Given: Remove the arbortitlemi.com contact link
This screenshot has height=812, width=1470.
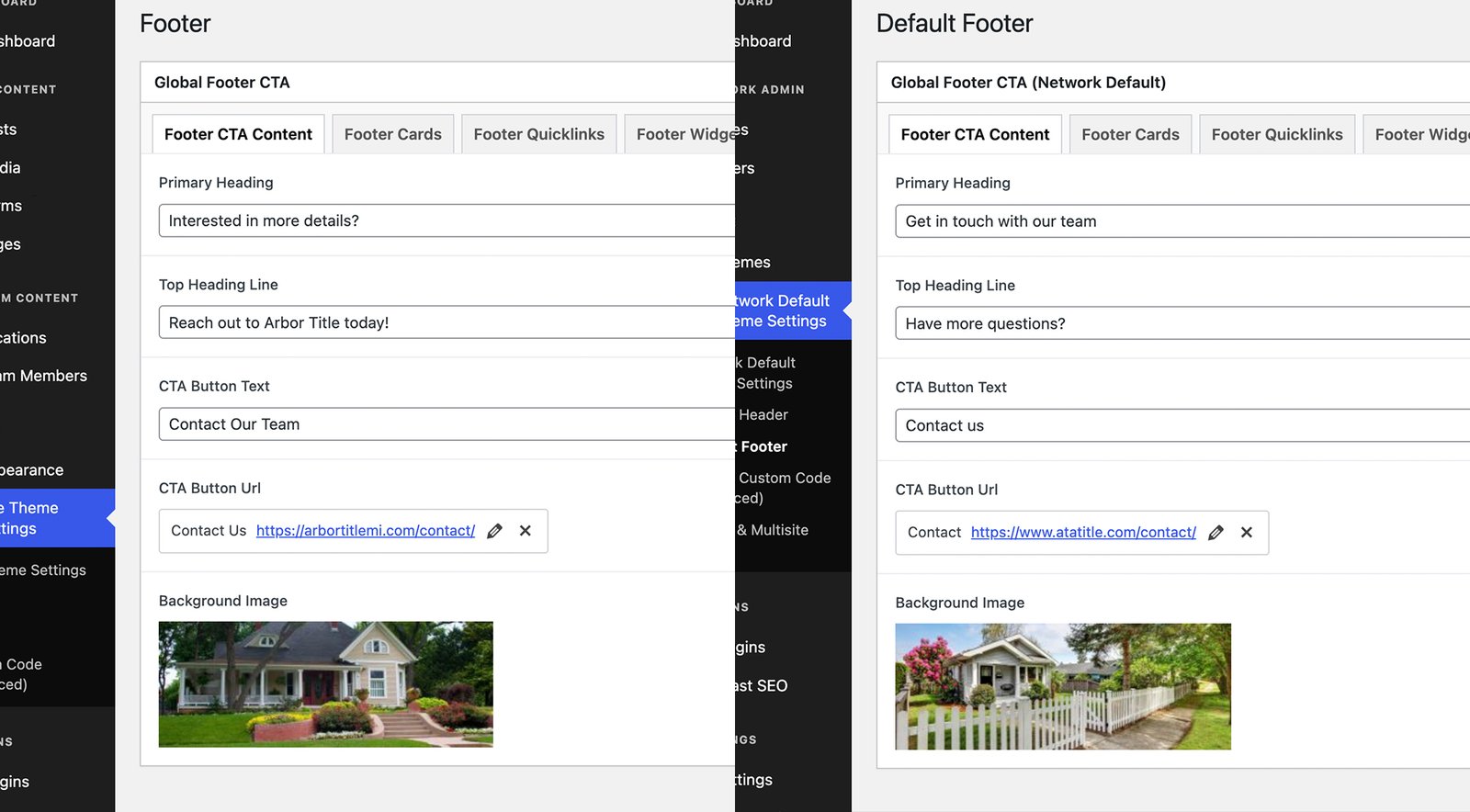Looking at the screenshot, I should [x=526, y=531].
